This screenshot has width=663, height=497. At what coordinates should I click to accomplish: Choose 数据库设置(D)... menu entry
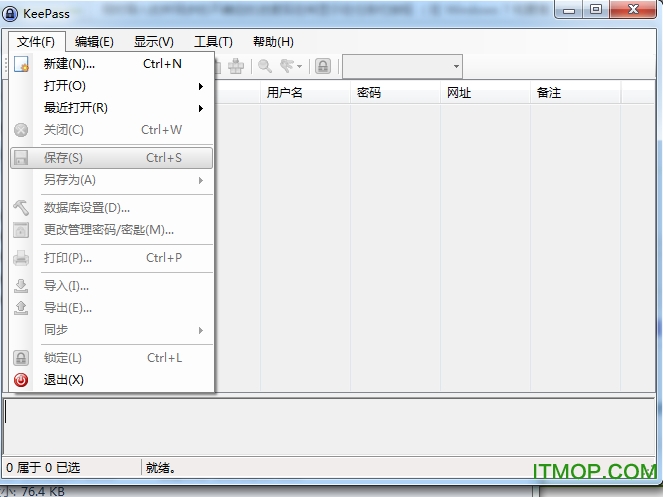112,208
